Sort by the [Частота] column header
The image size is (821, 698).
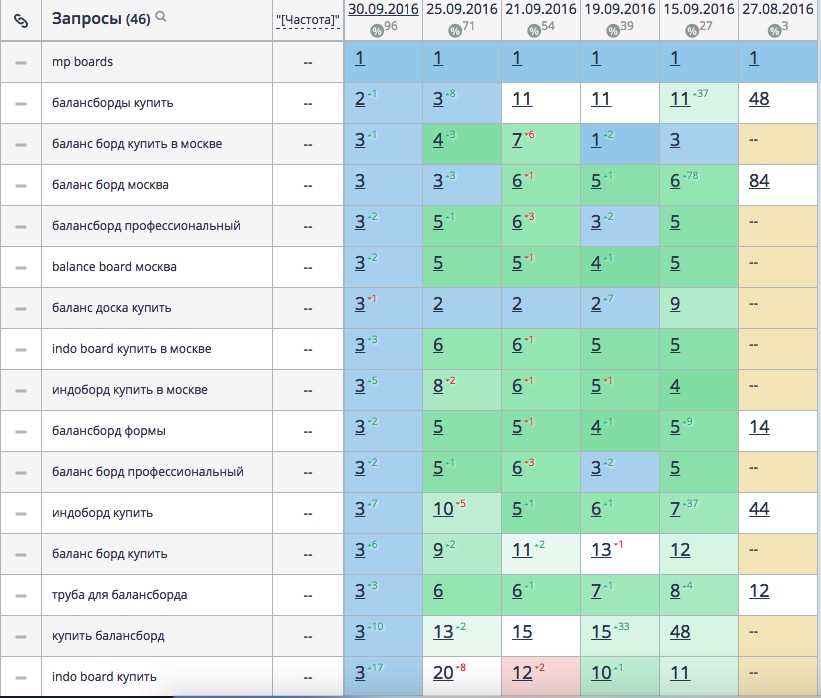(x=306, y=20)
